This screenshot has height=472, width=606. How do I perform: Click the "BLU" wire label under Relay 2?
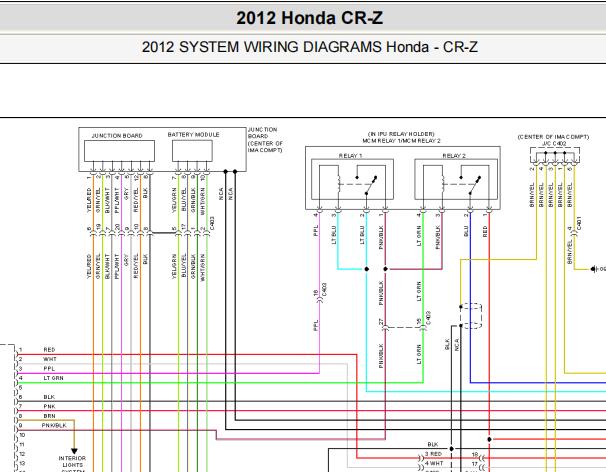[466, 232]
